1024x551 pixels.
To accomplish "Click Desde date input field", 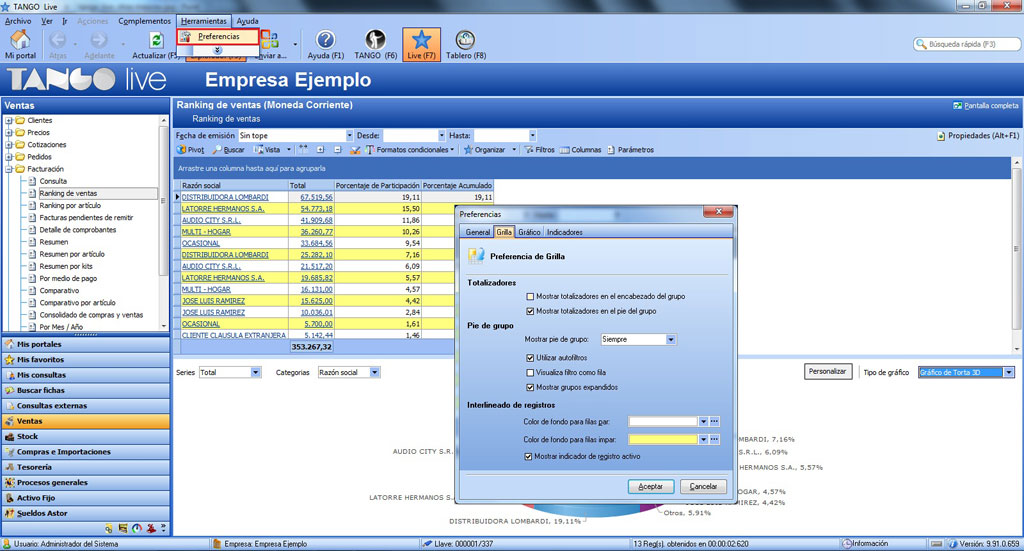I will pyautogui.click(x=409, y=136).
